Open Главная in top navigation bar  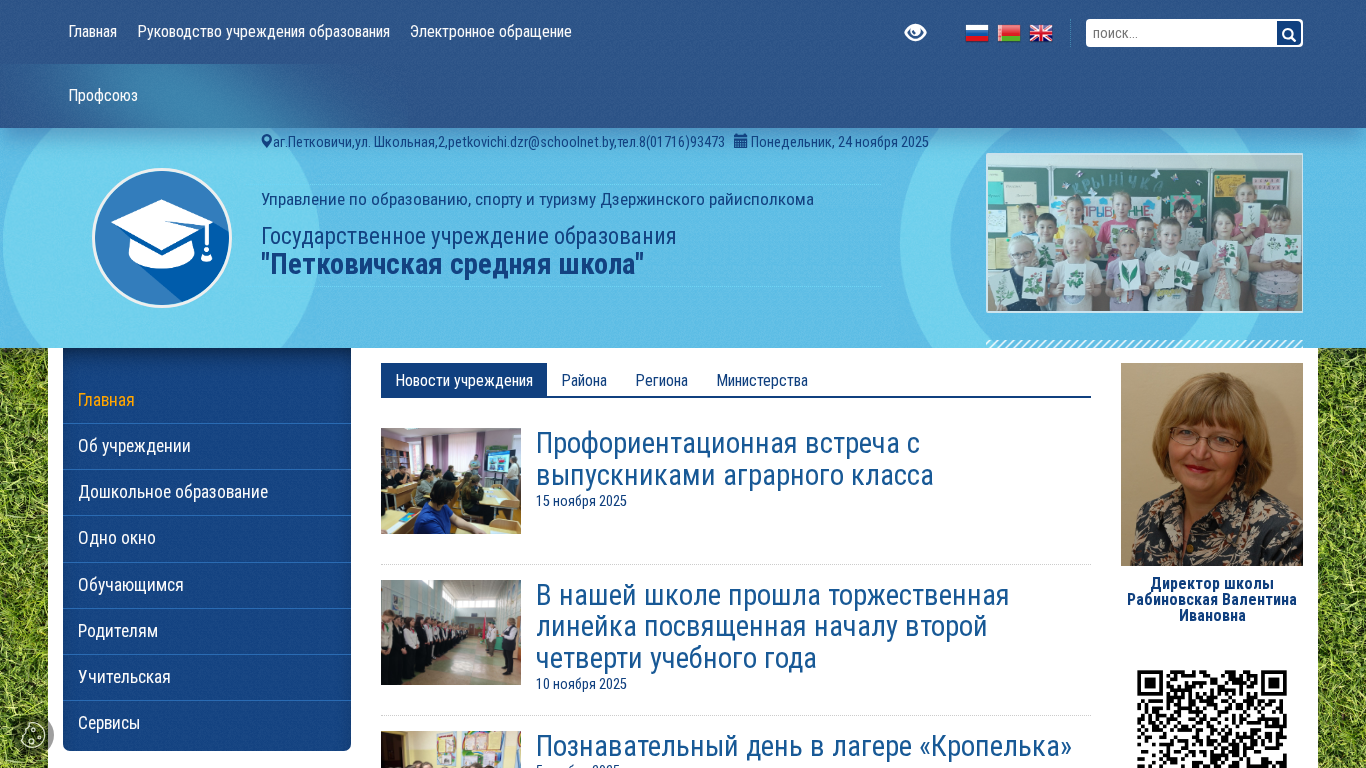93,32
